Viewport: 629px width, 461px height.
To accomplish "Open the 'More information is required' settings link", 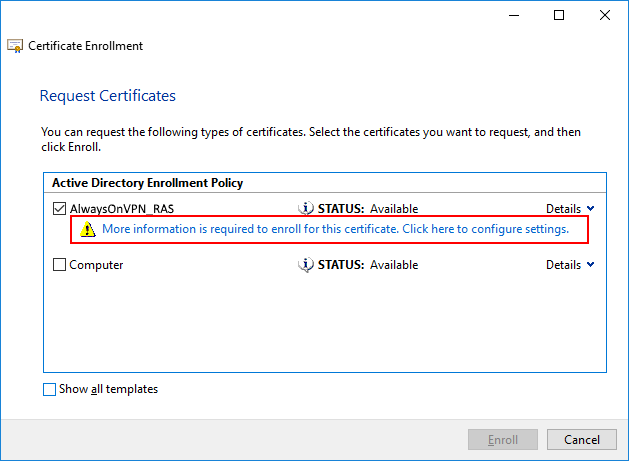I will click(x=335, y=229).
